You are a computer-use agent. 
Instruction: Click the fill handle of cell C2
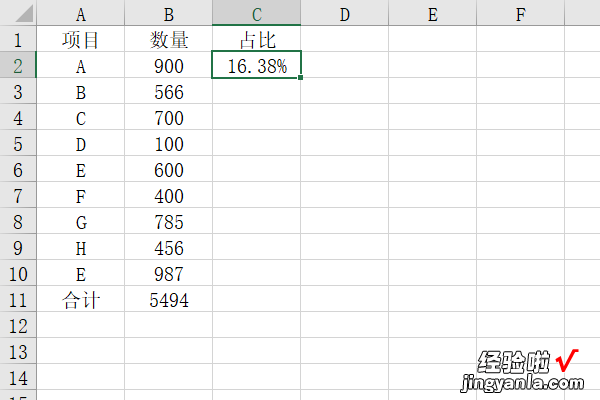click(300, 77)
